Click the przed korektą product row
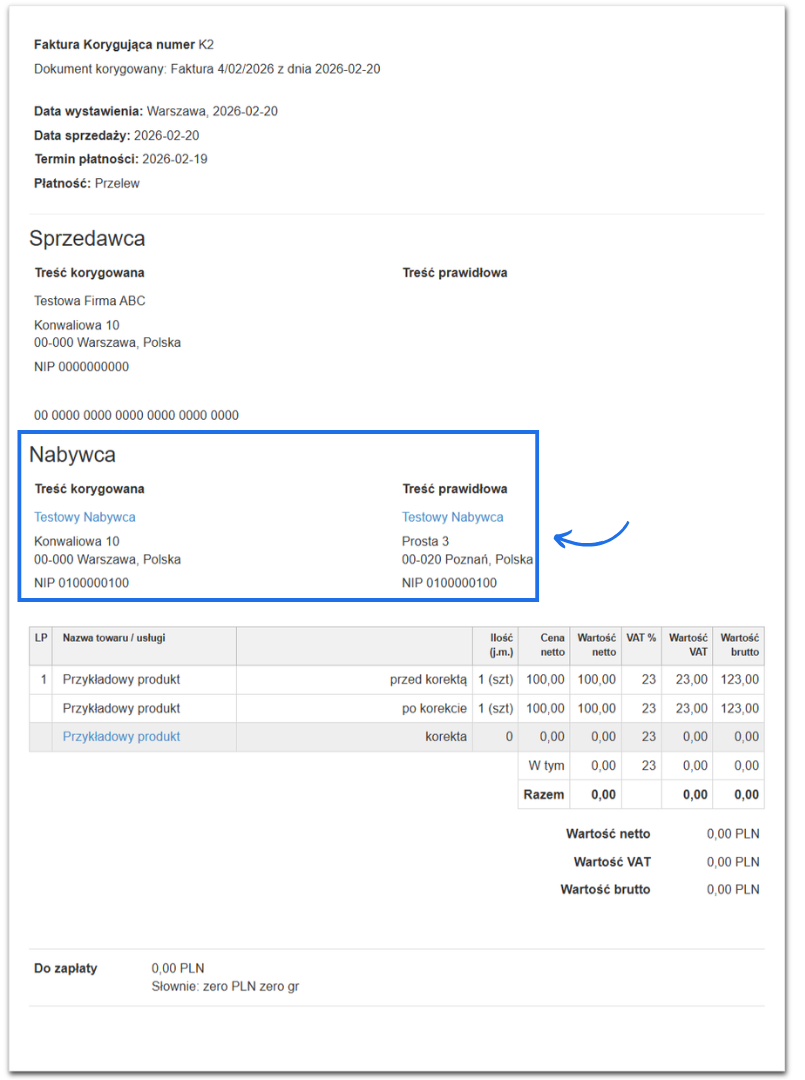 click(x=397, y=680)
